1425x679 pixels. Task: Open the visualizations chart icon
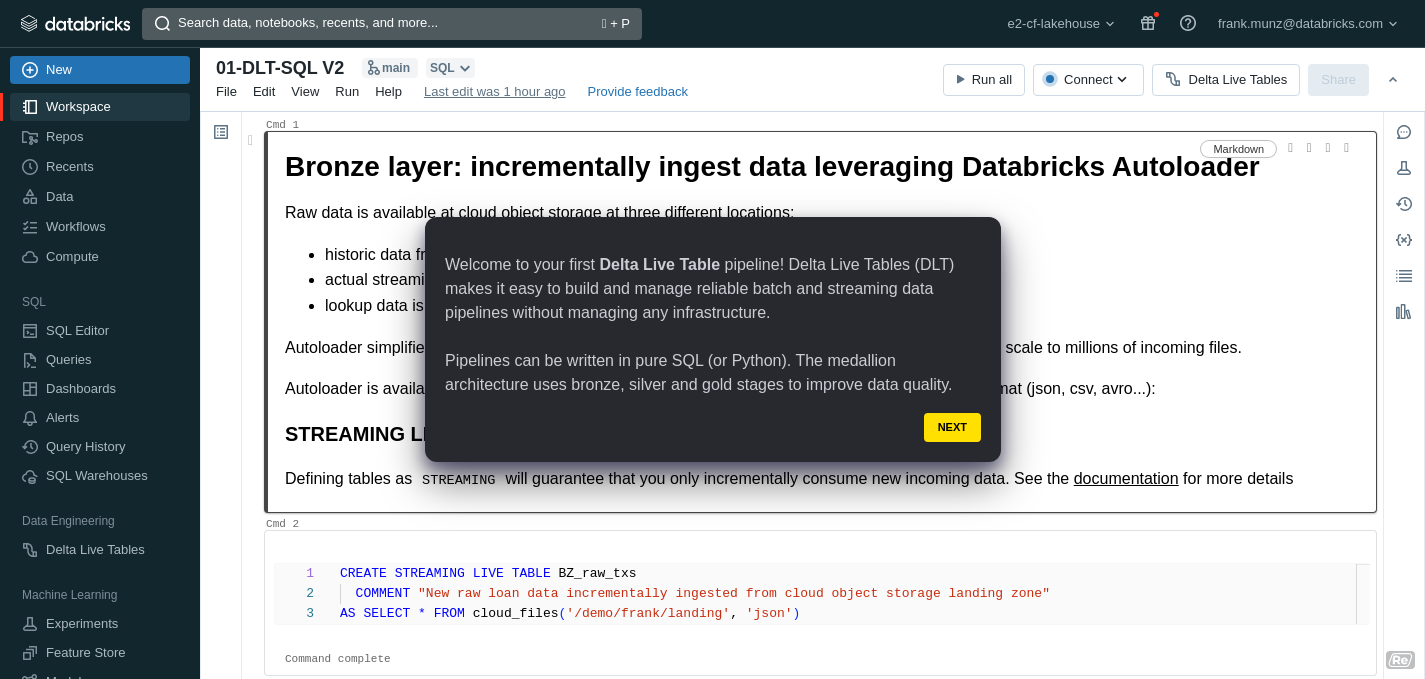[x=1403, y=311]
